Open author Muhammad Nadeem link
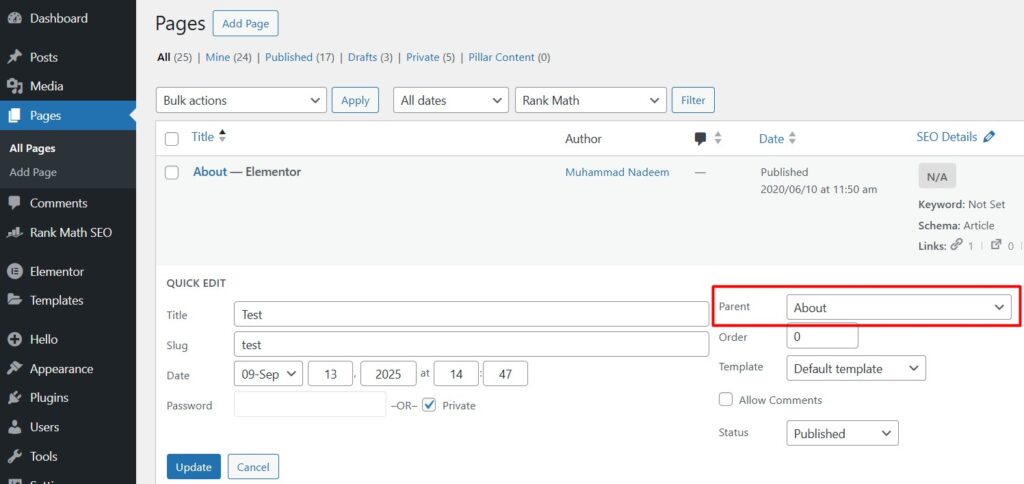 pos(617,172)
